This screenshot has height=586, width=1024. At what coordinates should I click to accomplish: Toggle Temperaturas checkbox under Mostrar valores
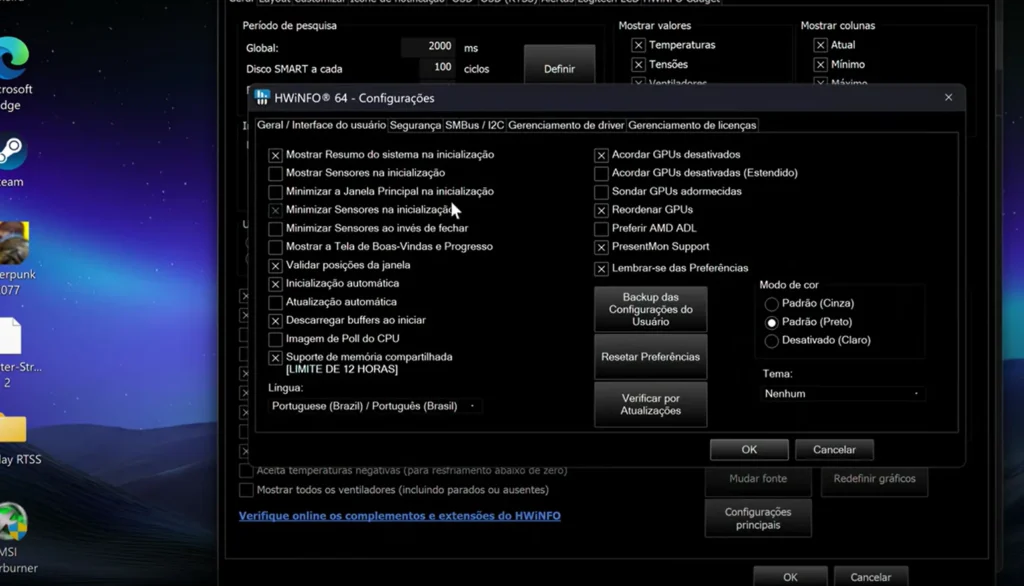[x=638, y=45]
